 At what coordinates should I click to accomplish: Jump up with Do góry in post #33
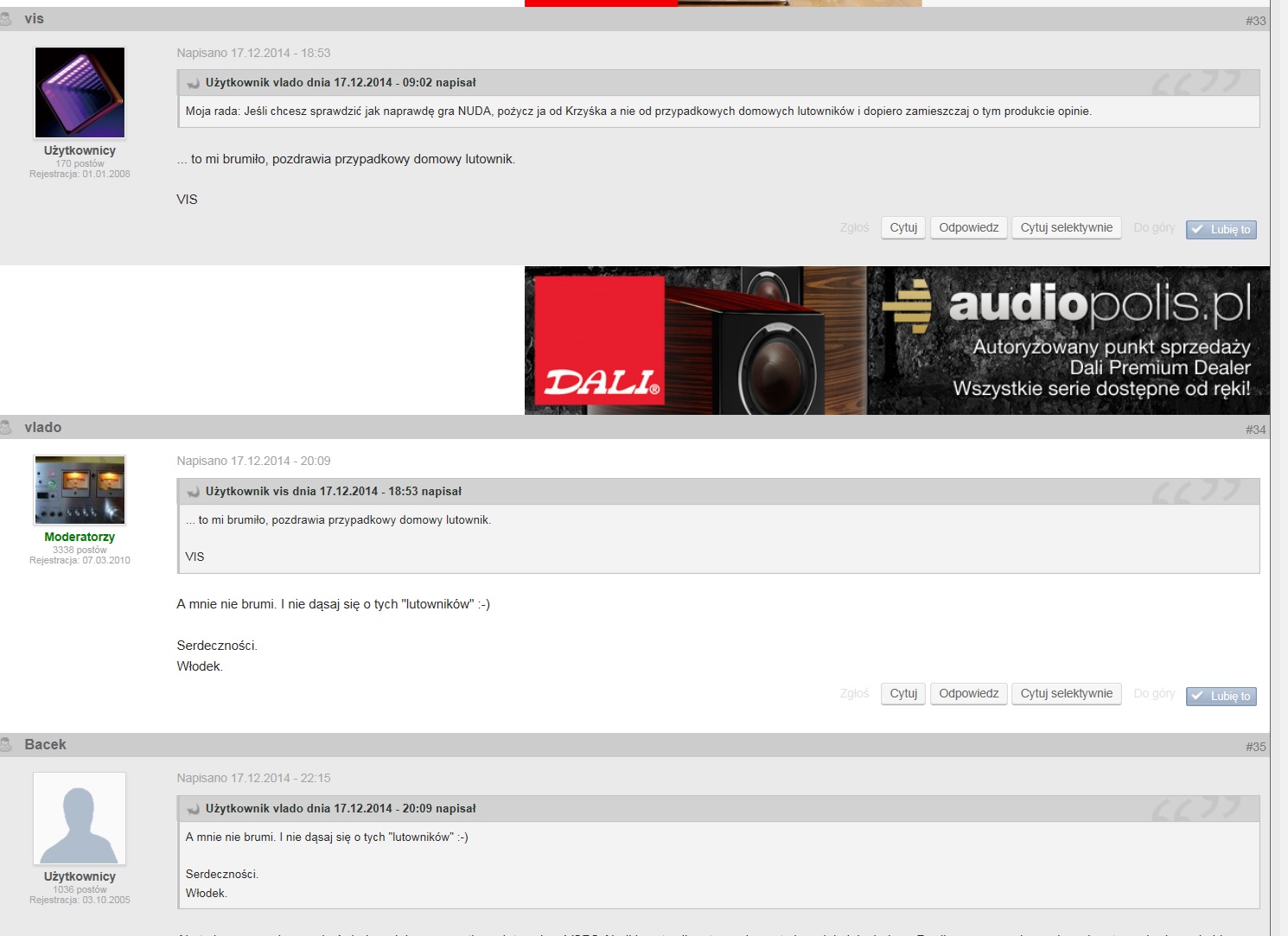1154,228
